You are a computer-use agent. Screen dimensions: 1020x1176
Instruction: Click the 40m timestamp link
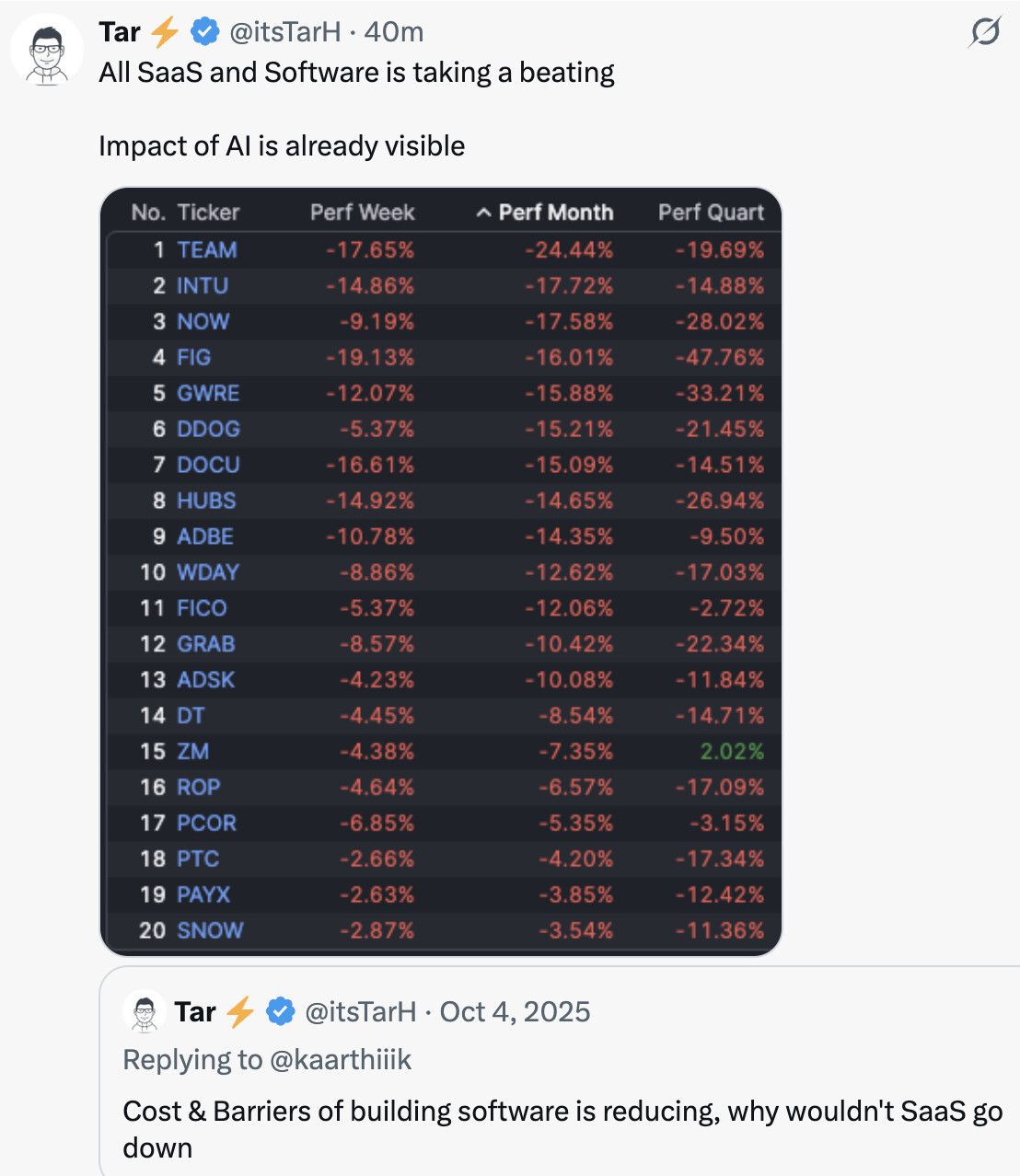click(394, 32)
